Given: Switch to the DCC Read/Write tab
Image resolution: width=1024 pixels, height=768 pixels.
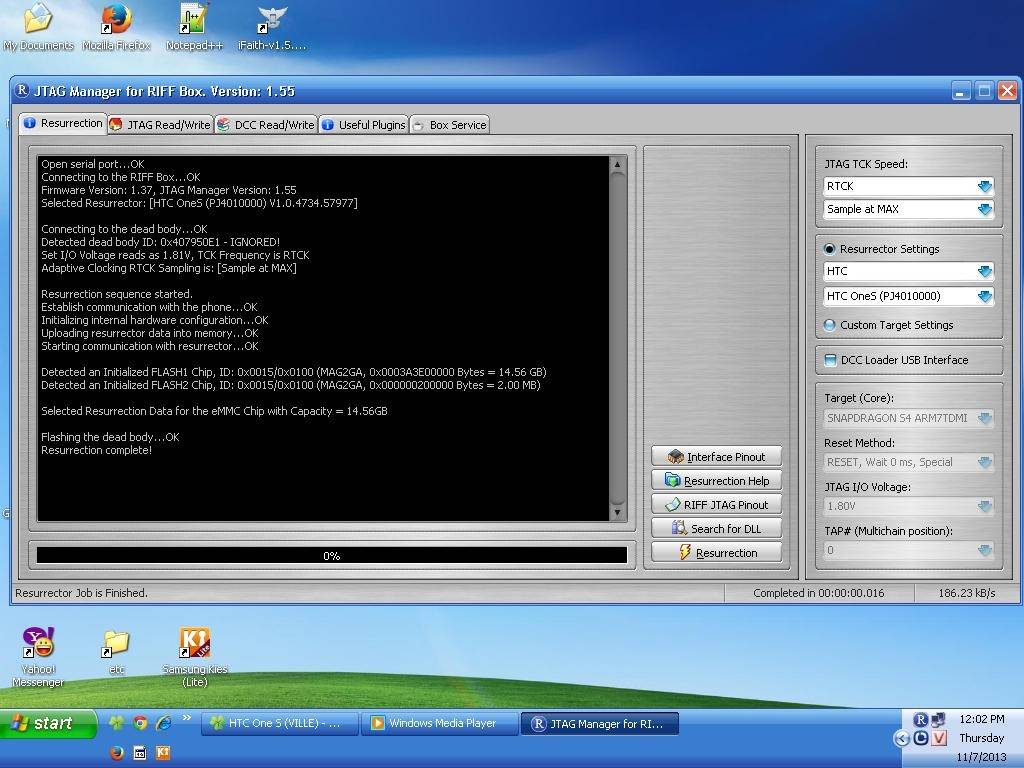Looking at the screenshot, I should tap(266, 125).
